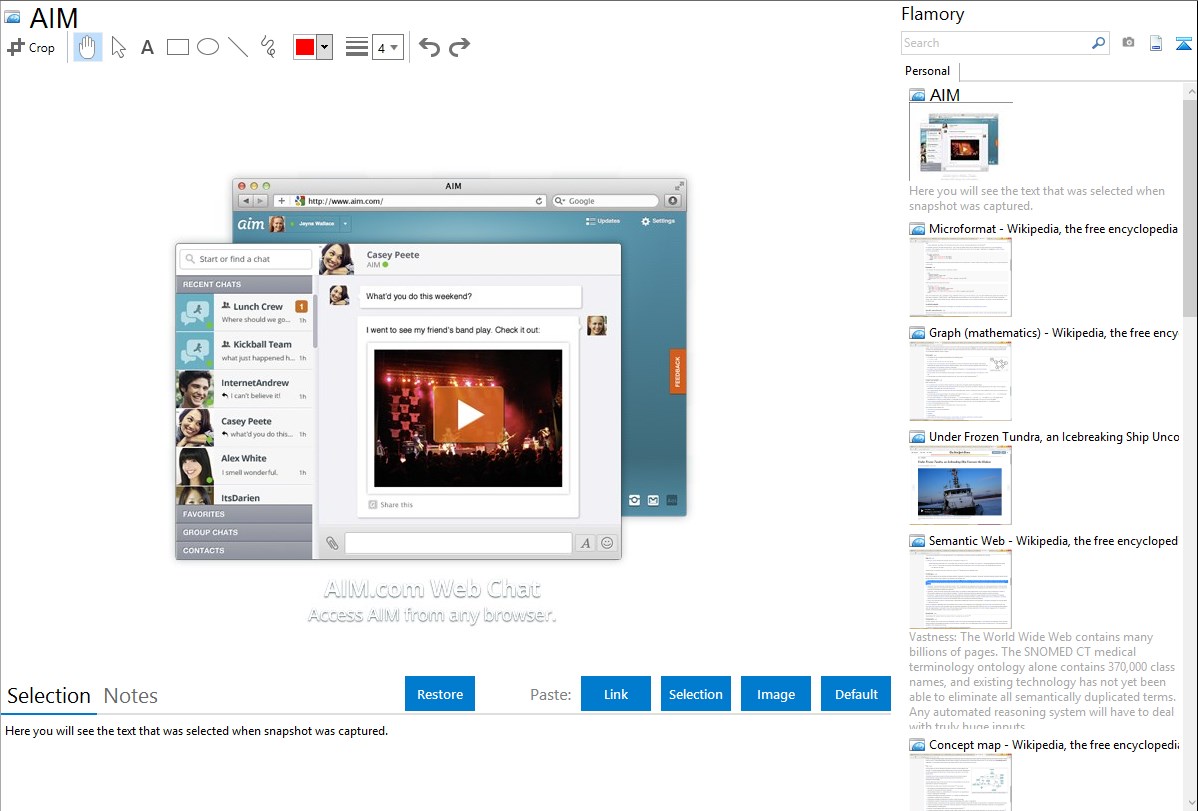This screenshot has width=1198, height=811.
Task: Click the 'Share this' checkbox under the video
Action: (x=373, y=504)
